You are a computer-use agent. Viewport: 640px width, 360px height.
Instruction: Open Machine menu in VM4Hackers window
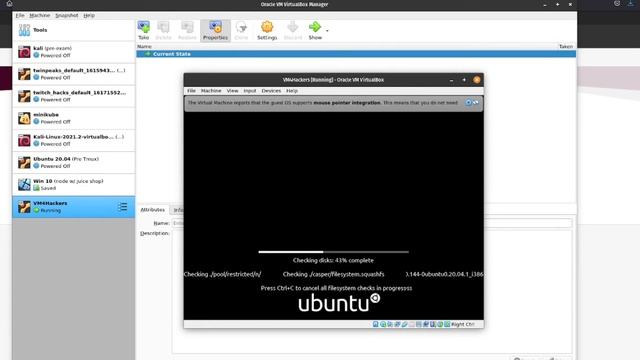click(x=211, y=91)
